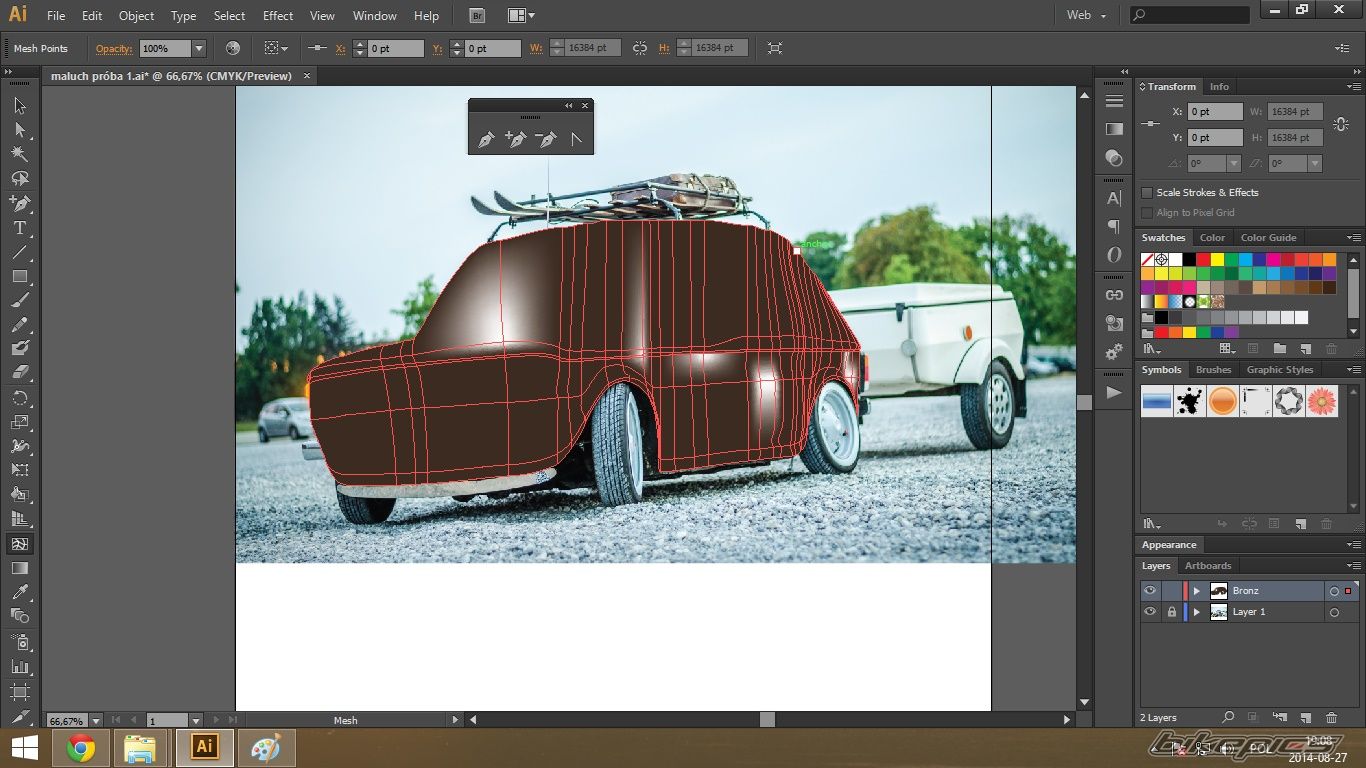Select the red flower symbol thumbnail
The height and width of the screenshot is (768, 1366).
[1322, 401]
